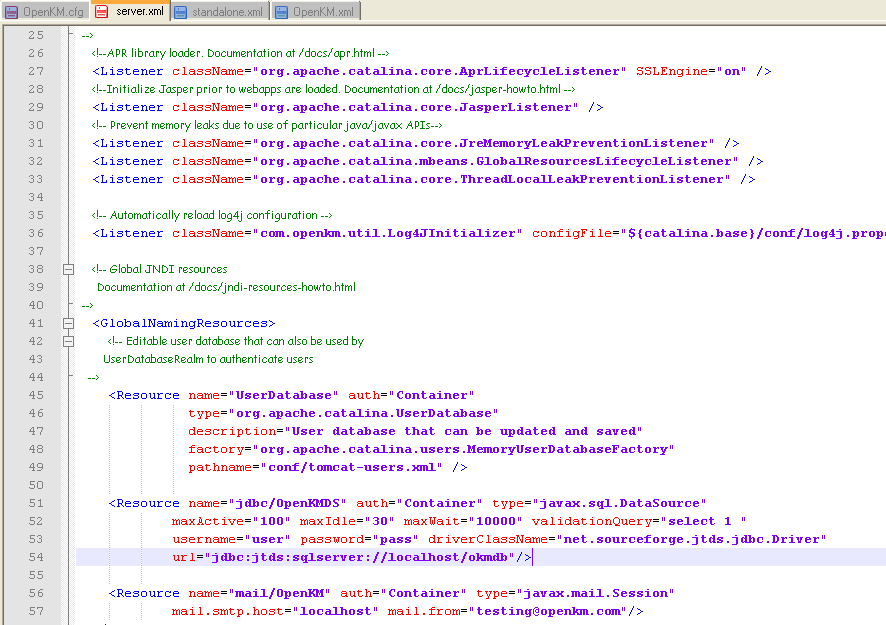Image resolution: width=886 pixels, height=625 pixels.
Task: Collapse the GlobalNamingResources element fold
Action: pyautogui.click(x=67, y=323)
